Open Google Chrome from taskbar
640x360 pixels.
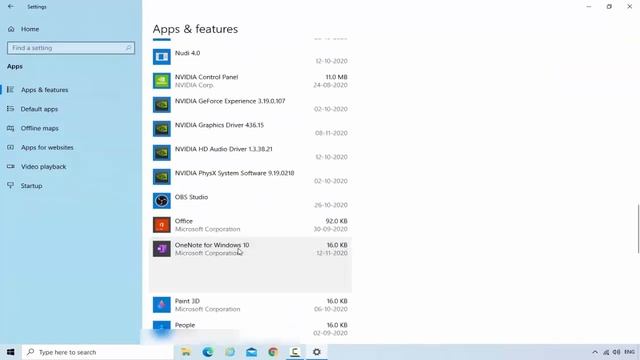(273, 352)
